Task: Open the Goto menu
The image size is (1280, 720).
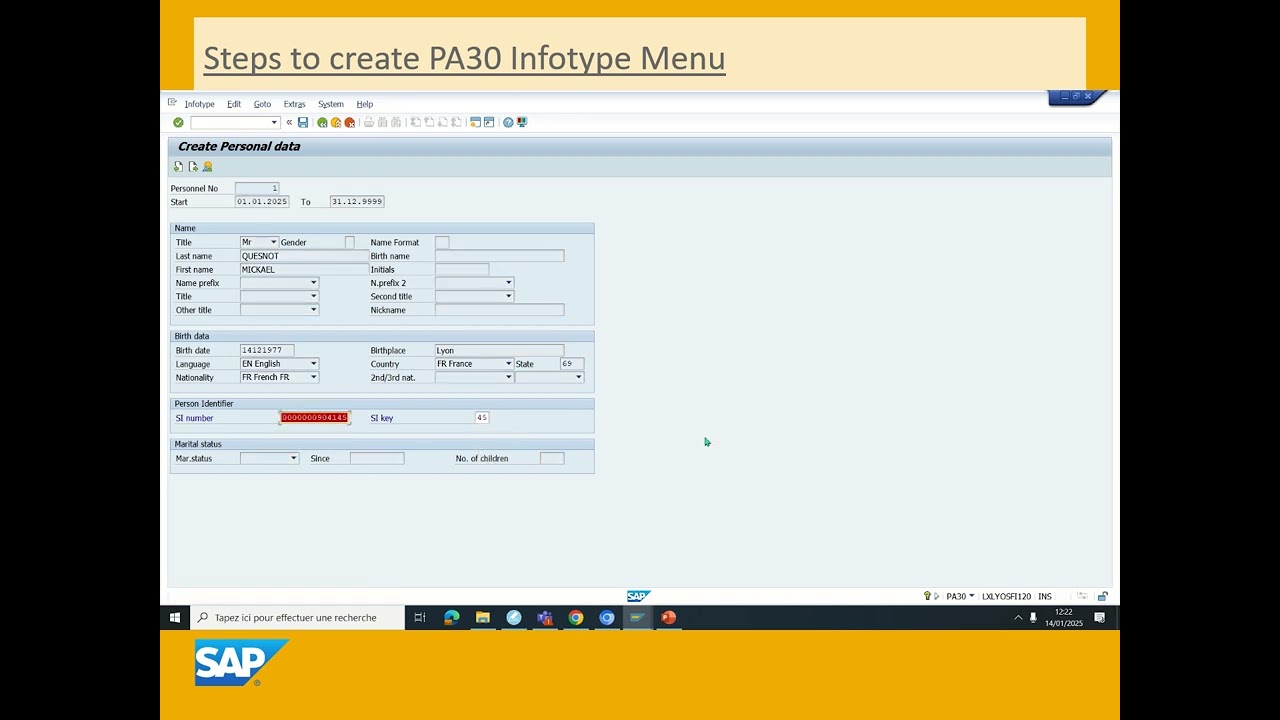Action: (x=262, y=104)
